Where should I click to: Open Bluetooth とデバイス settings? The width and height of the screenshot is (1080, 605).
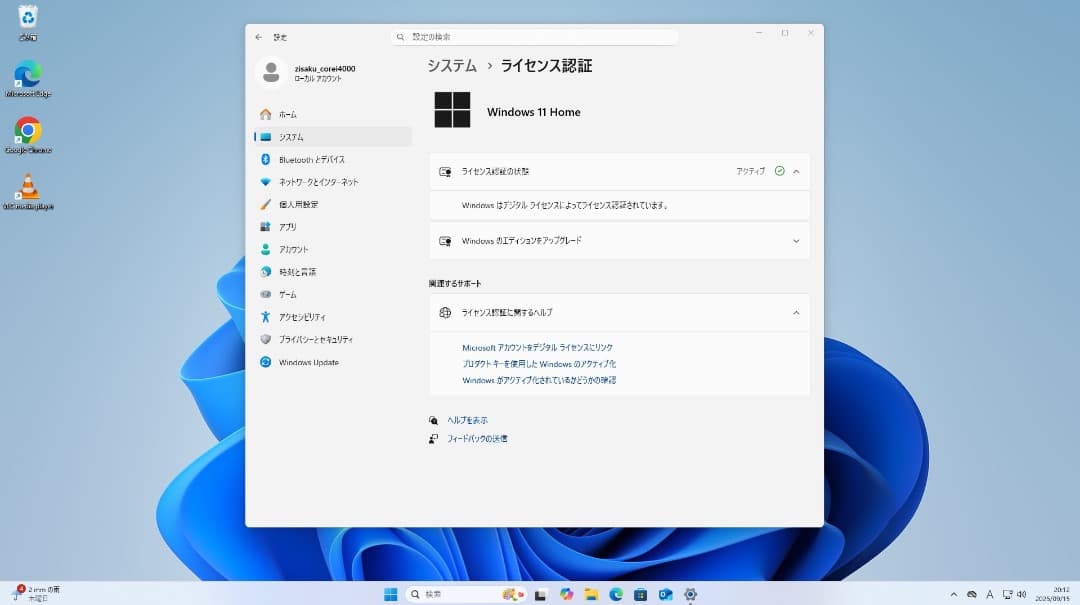[x=333, y=159]
